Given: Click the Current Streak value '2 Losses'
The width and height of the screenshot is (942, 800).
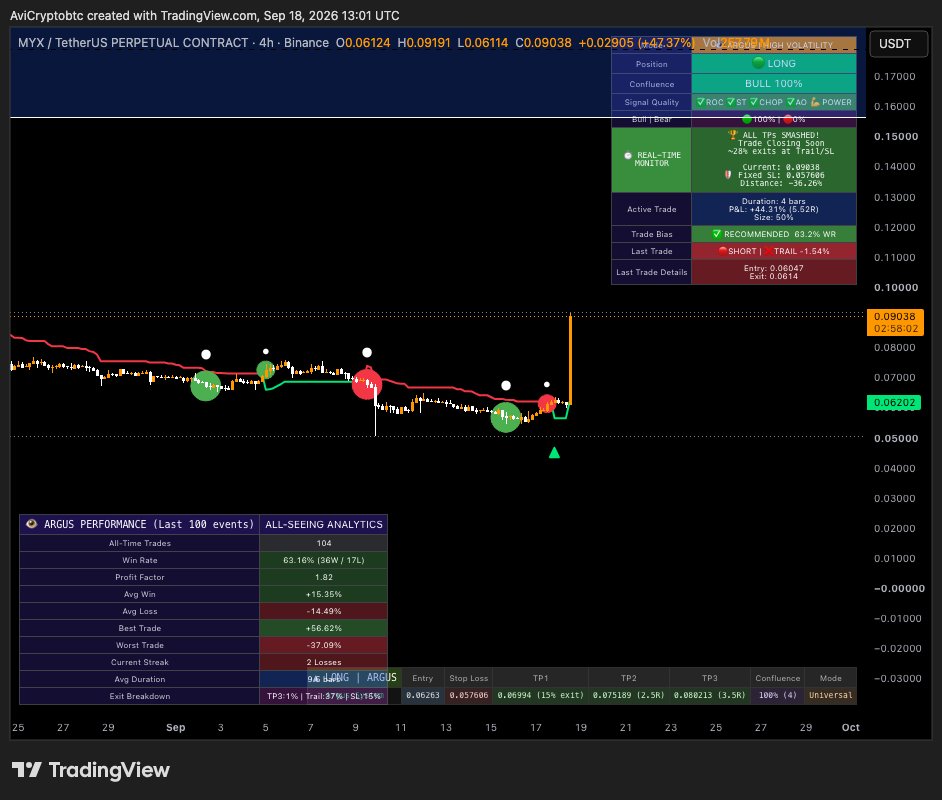Looking at the screenshot, I should 324,662.
